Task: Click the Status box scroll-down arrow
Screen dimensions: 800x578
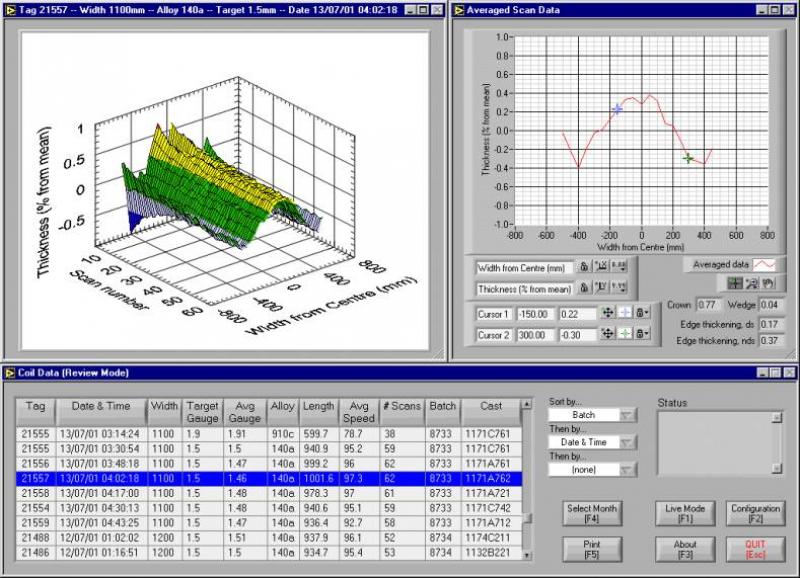Action: (x=777, y=468)
